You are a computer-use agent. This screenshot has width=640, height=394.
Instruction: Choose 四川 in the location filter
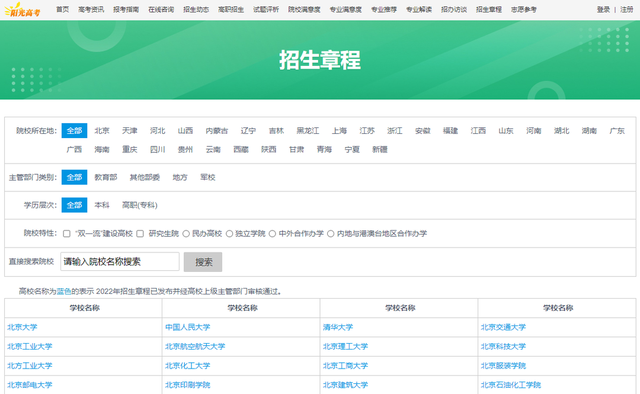pos(158,149)
